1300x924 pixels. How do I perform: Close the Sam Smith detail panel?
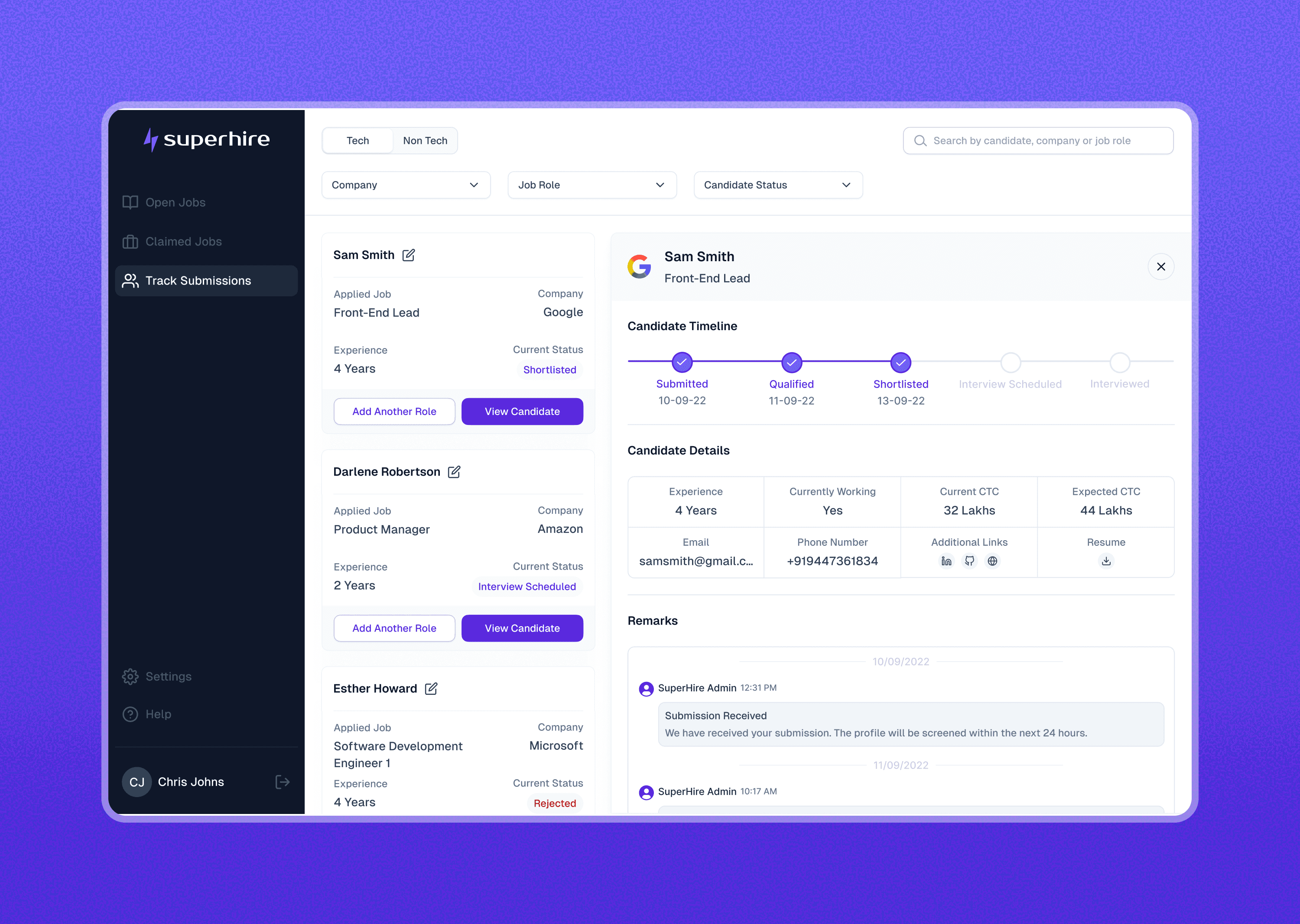(1160, 266)
